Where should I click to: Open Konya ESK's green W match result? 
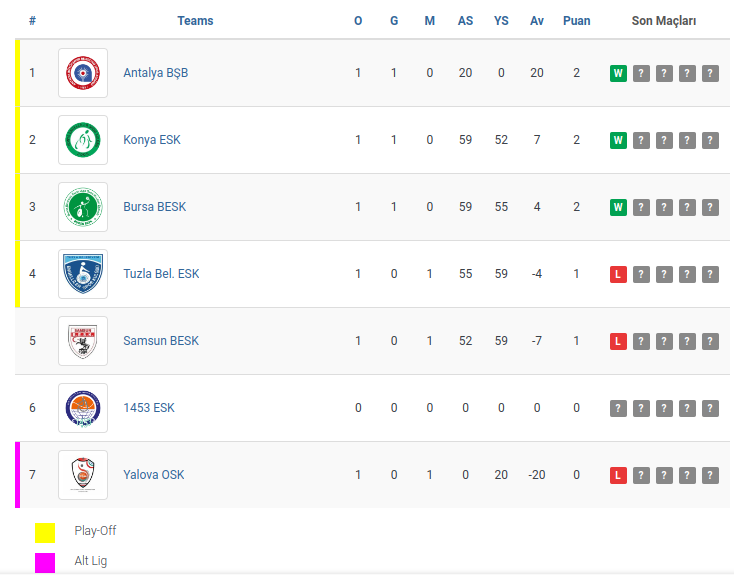click(x=618, y=140)
